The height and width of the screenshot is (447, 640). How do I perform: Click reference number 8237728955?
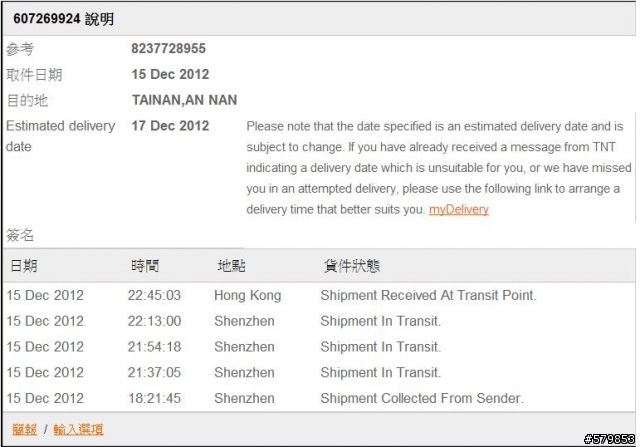(168, 49)
